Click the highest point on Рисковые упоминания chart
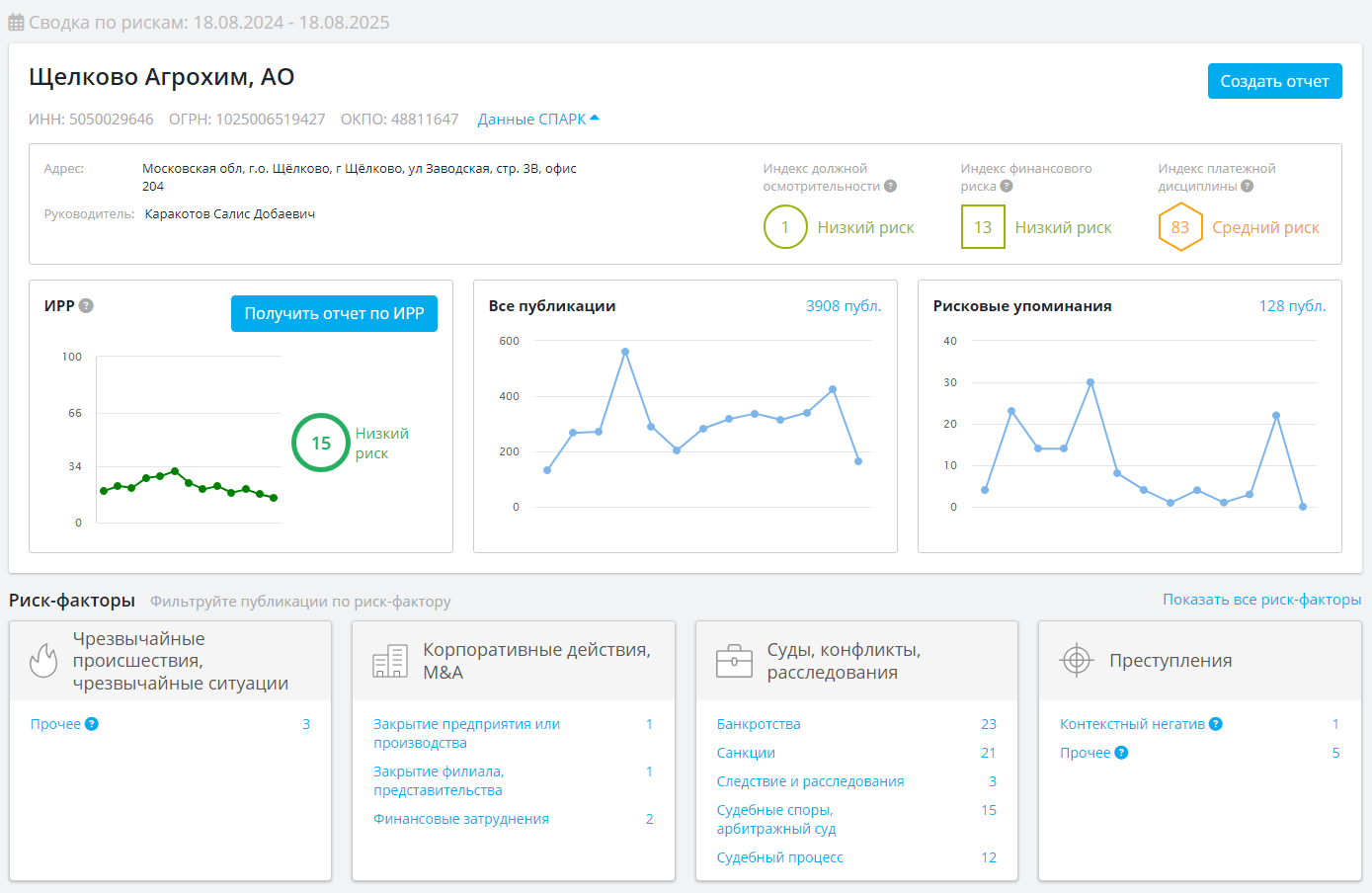Viewport: 1372px width, 893px height. [1090, 382]
